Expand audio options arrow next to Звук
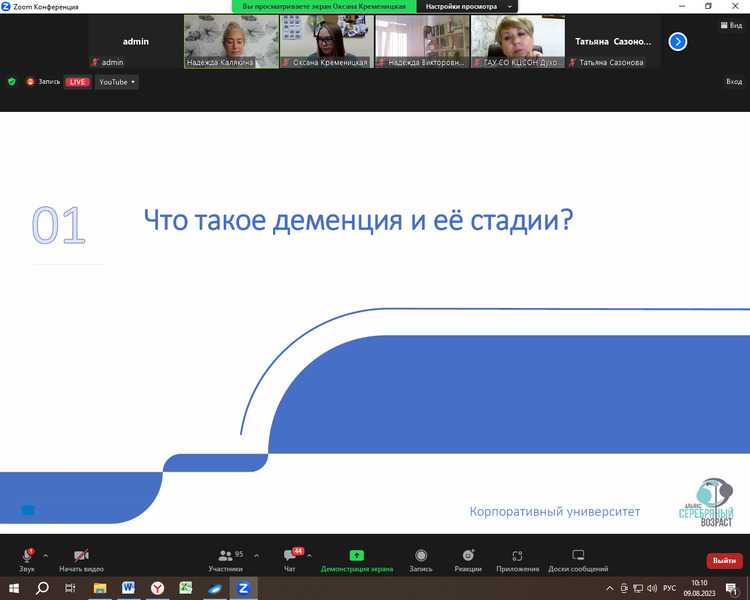This screenshot has width=750, height=600. coord(46,555)
